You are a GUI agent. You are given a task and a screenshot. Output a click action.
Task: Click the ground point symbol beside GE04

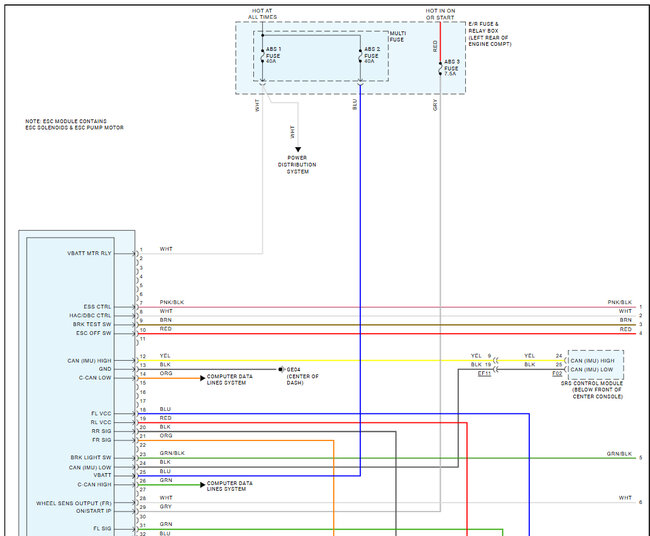(x=281, y=369)
